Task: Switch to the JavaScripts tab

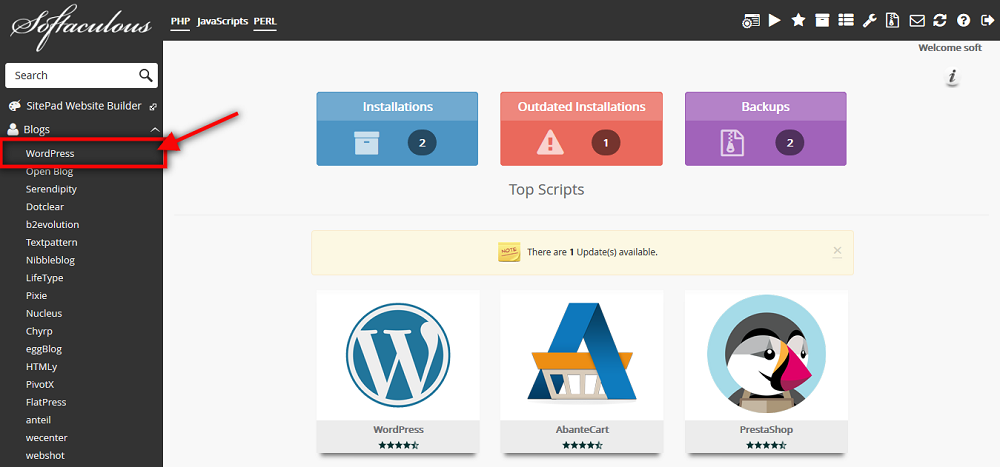Action: point(222,21)
